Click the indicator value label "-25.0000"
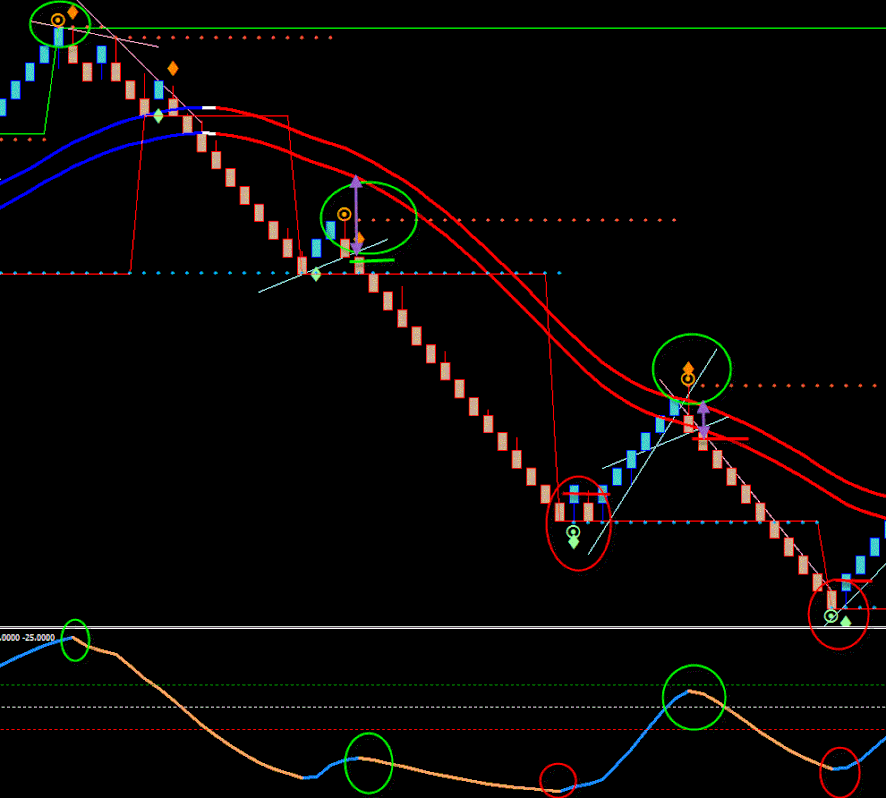The height and width of the screenshot is (798, 886). click(x=39, y=637)
